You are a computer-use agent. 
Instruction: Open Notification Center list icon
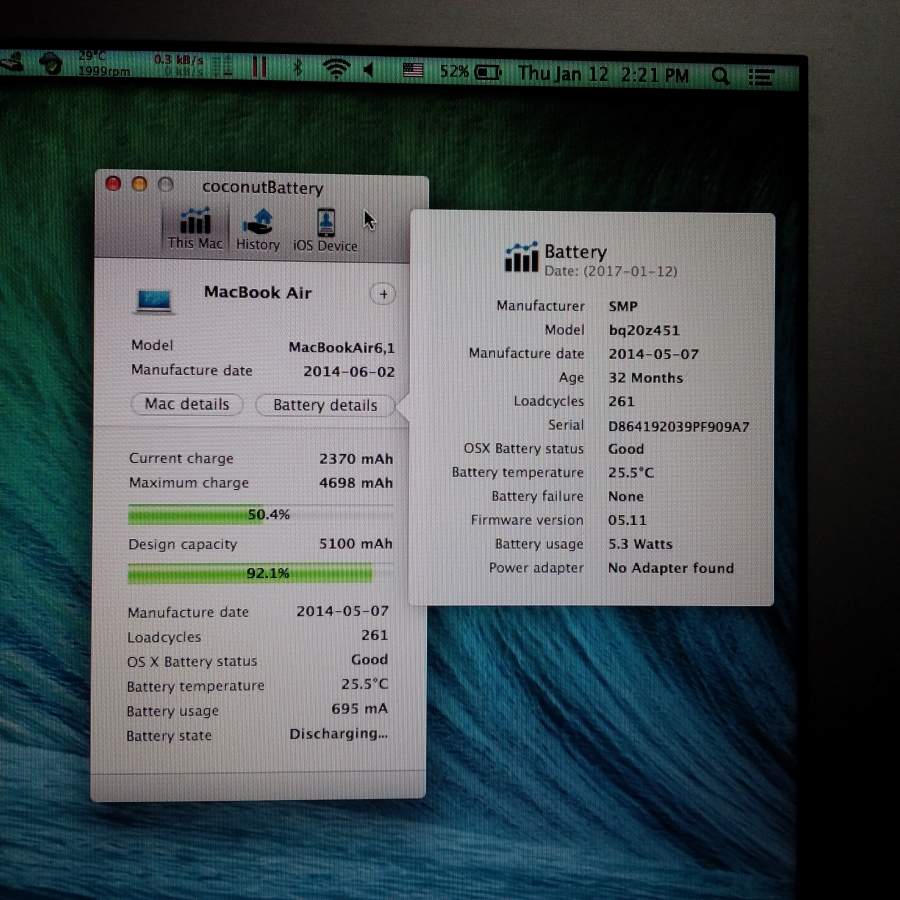tap(762, 77)
